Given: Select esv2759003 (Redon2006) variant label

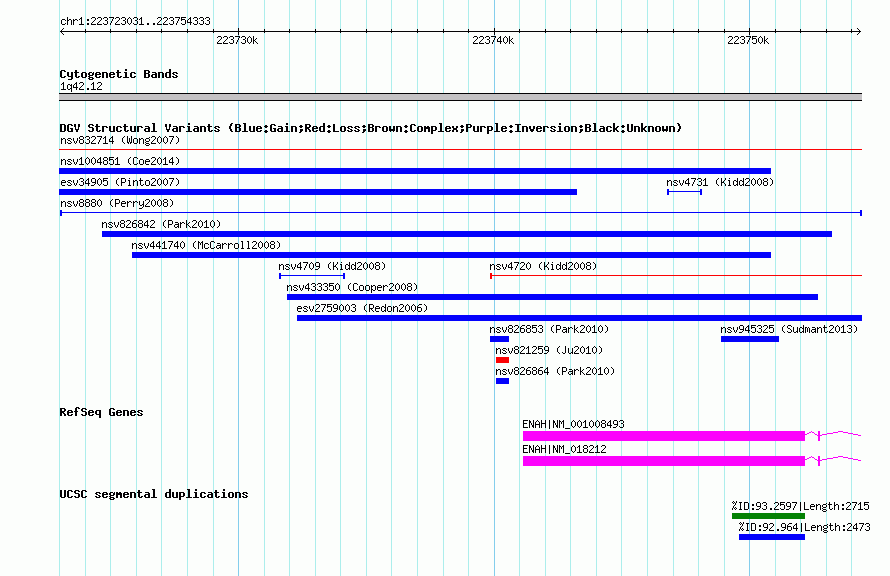Looking at the screenshot, I should [362, 308].
